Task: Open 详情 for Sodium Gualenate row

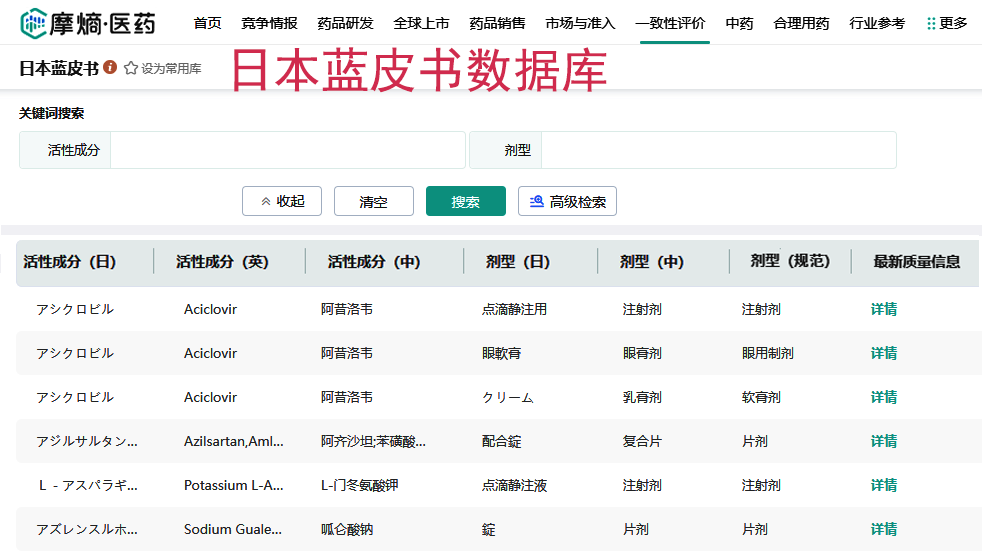Action: (x=883, y=529)
